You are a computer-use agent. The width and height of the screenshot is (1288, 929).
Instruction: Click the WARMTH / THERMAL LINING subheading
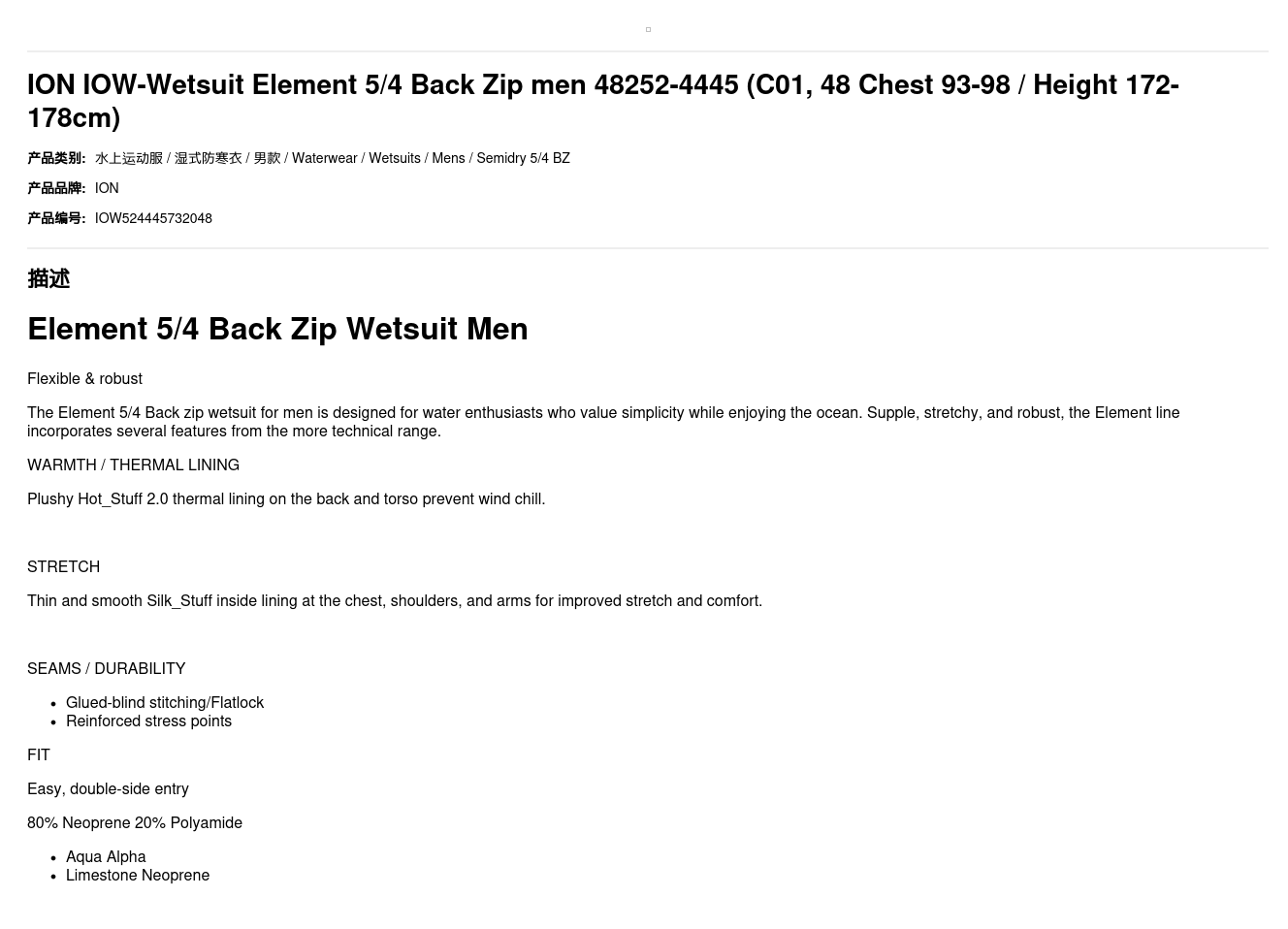coord(133,465)
